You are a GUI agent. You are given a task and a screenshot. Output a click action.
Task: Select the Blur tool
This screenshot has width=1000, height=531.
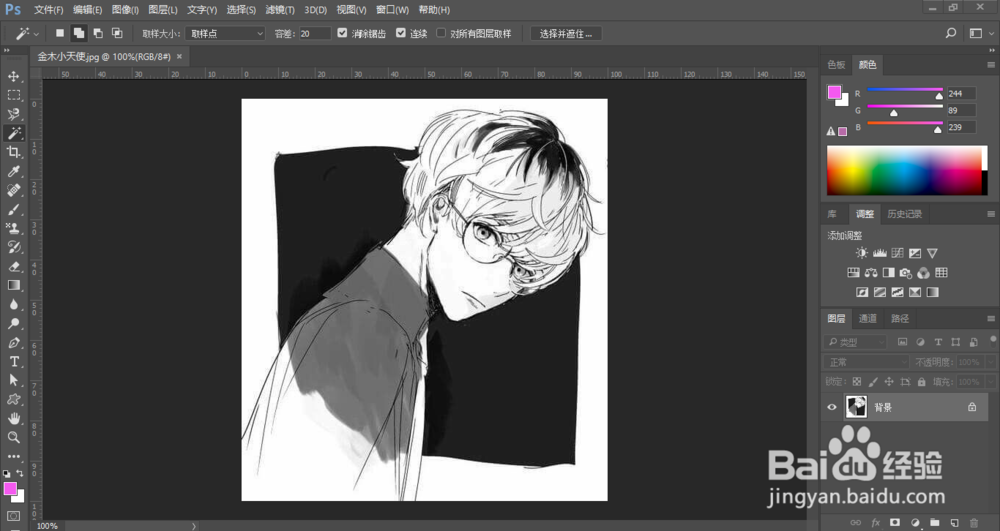click(13, 304)
